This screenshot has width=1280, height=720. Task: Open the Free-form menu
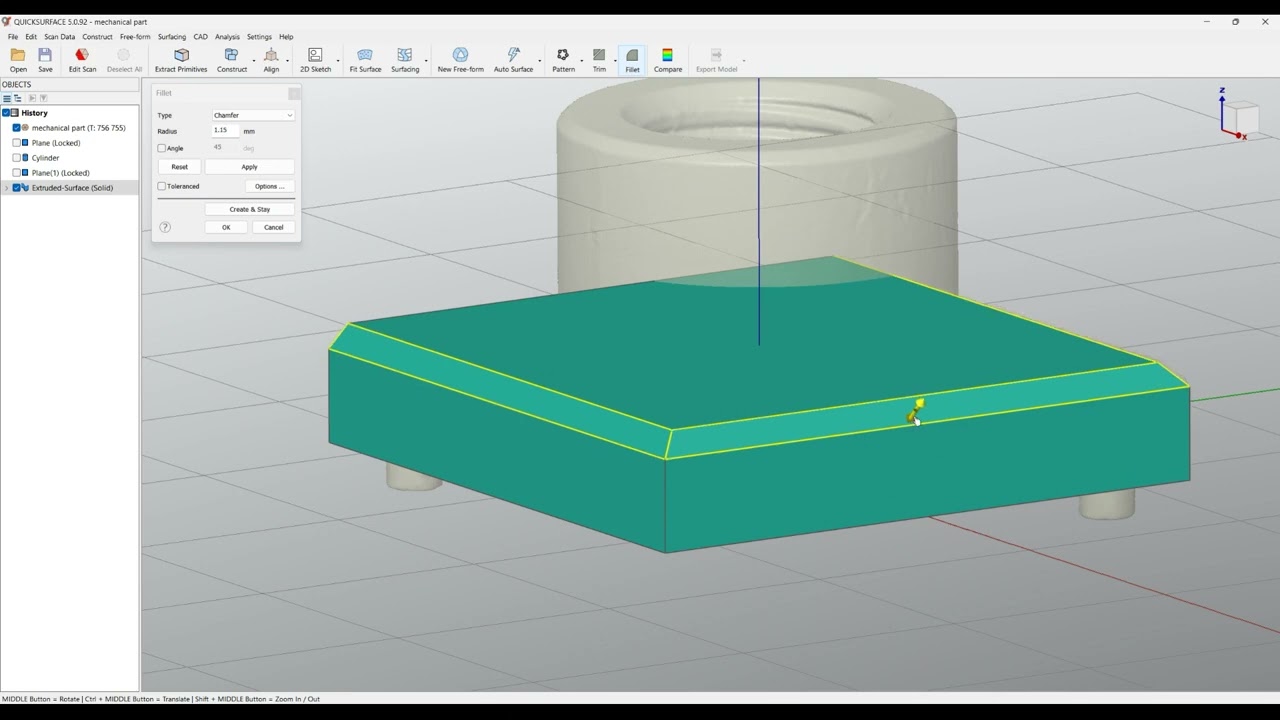pyautogui.click(x=135, y=37)
